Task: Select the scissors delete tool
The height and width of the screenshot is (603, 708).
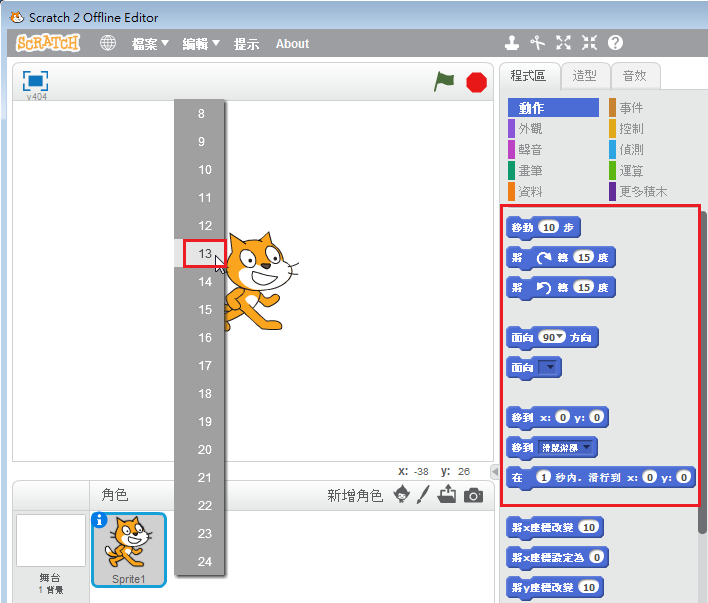Action: click(538, 43)
